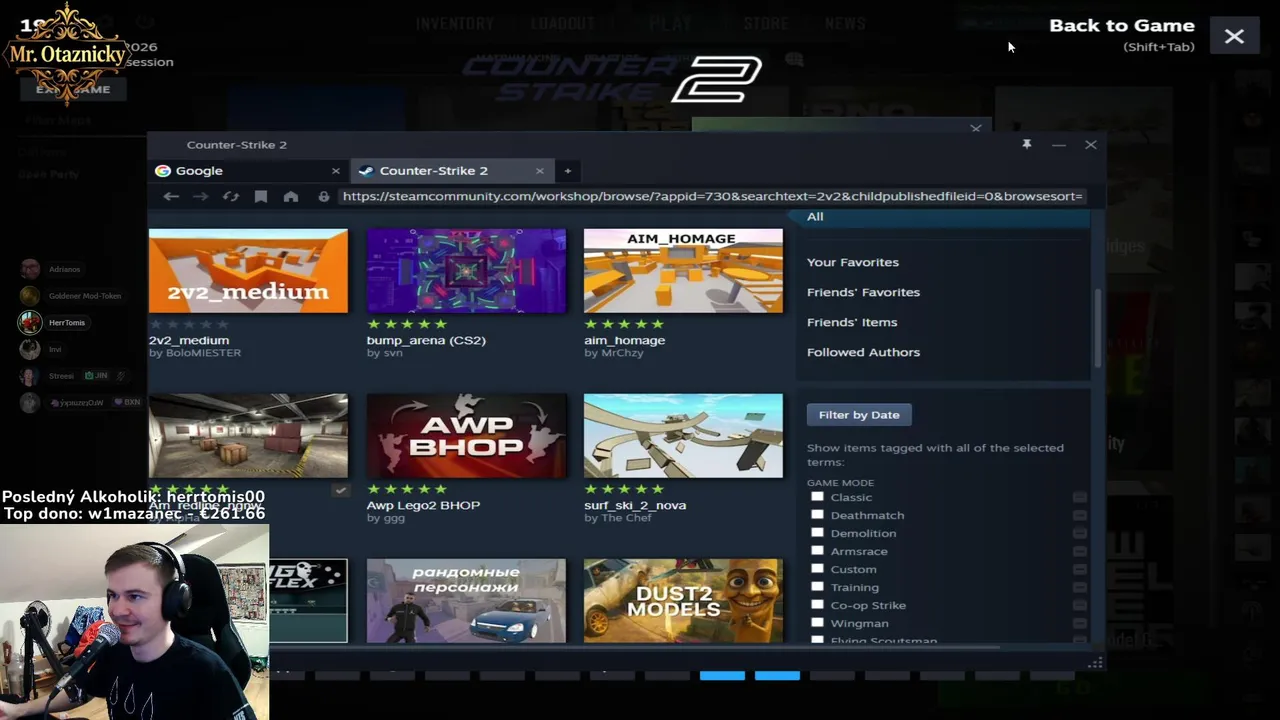Click the vertical scrollbar of workshop page

[x=1097, y=328]
